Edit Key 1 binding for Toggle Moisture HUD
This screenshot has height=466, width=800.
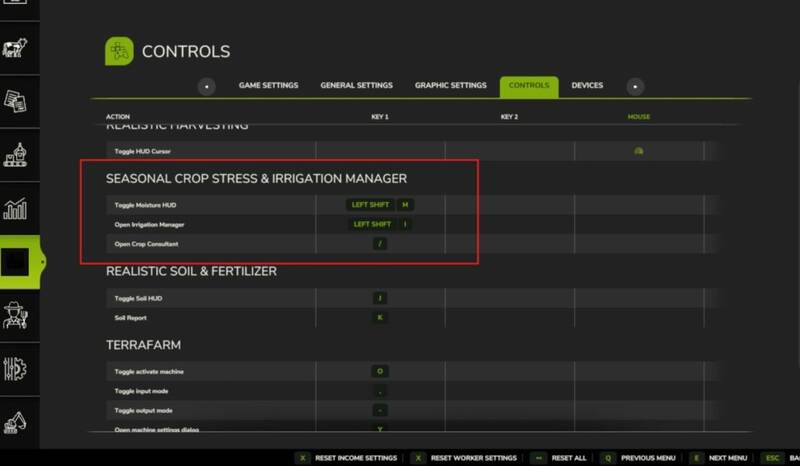point(380,205)
